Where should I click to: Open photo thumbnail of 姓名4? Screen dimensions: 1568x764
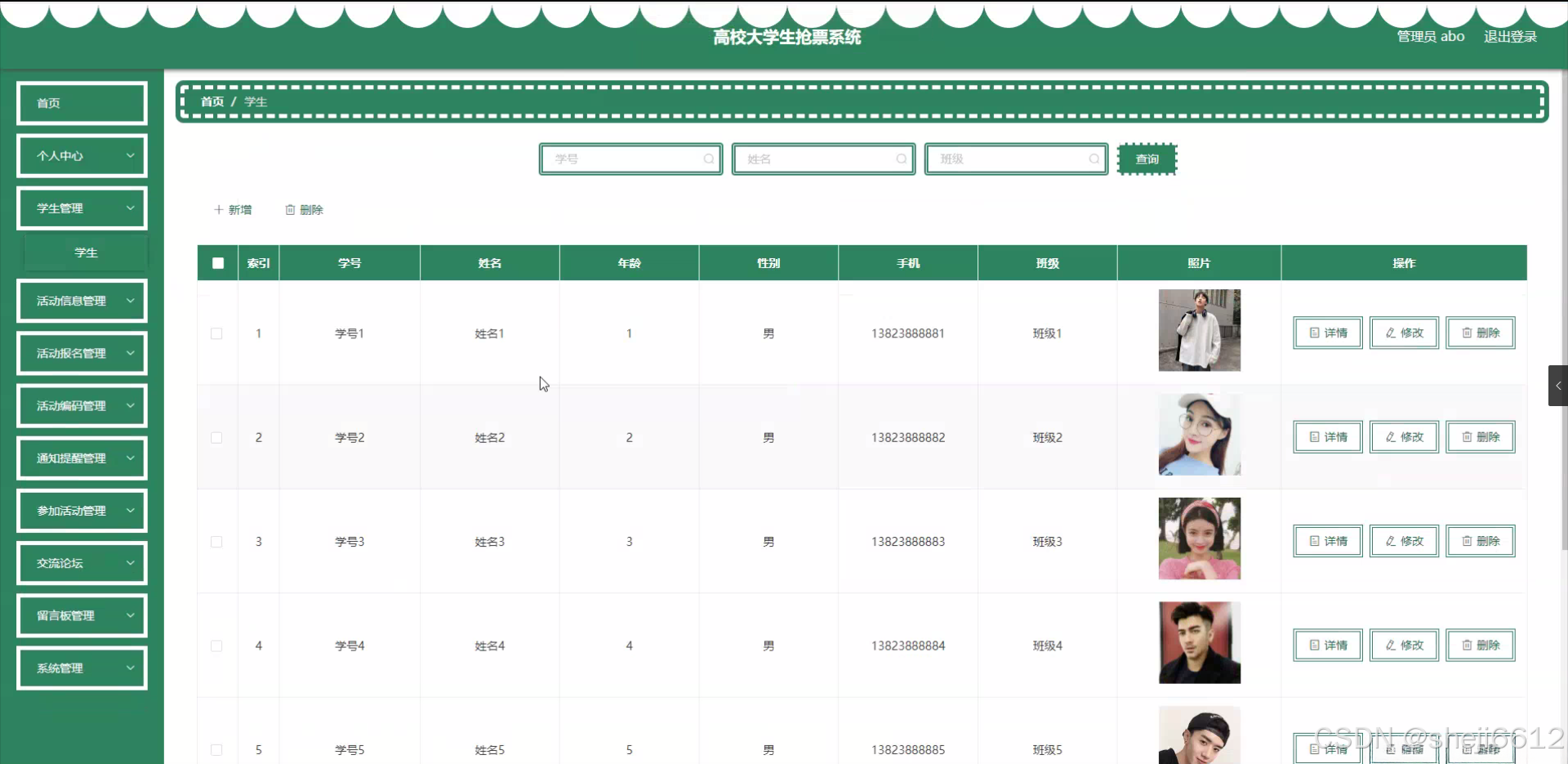click(x=1199, y=643)
